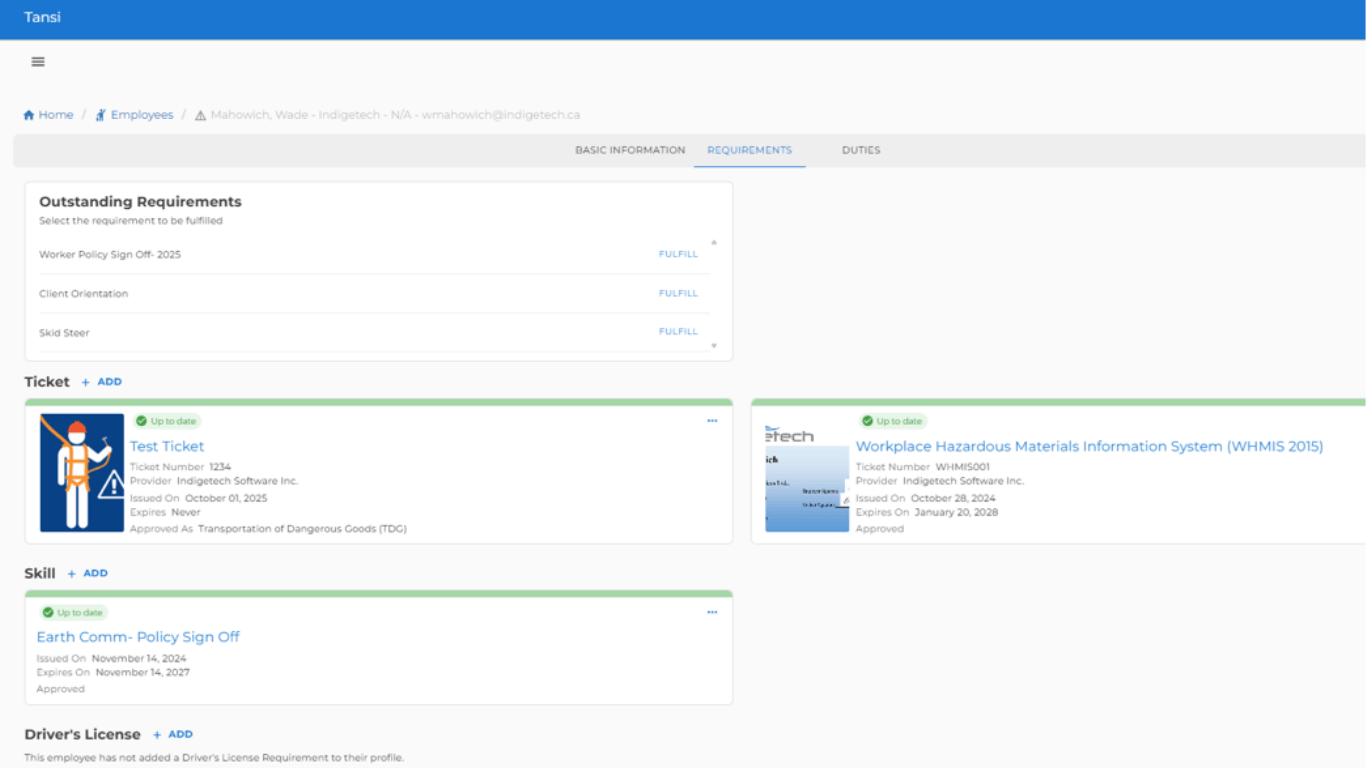The width and height of the screenshot is (1366, 768).
Task: Click the Home breadcrumb link
Action: click(49, 115)
